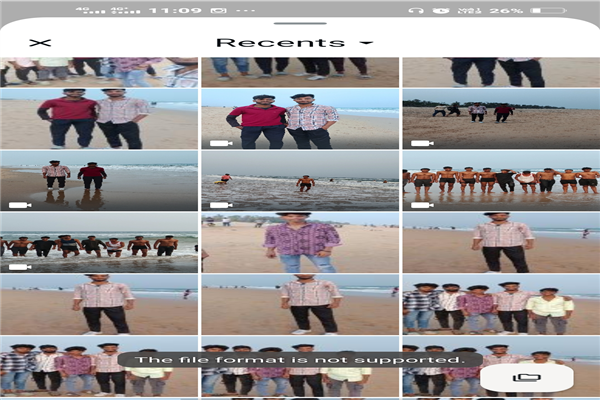Viewport: 600px width, 400px height.
Task: Open the video of two men in second column
Action: [299, 119]
